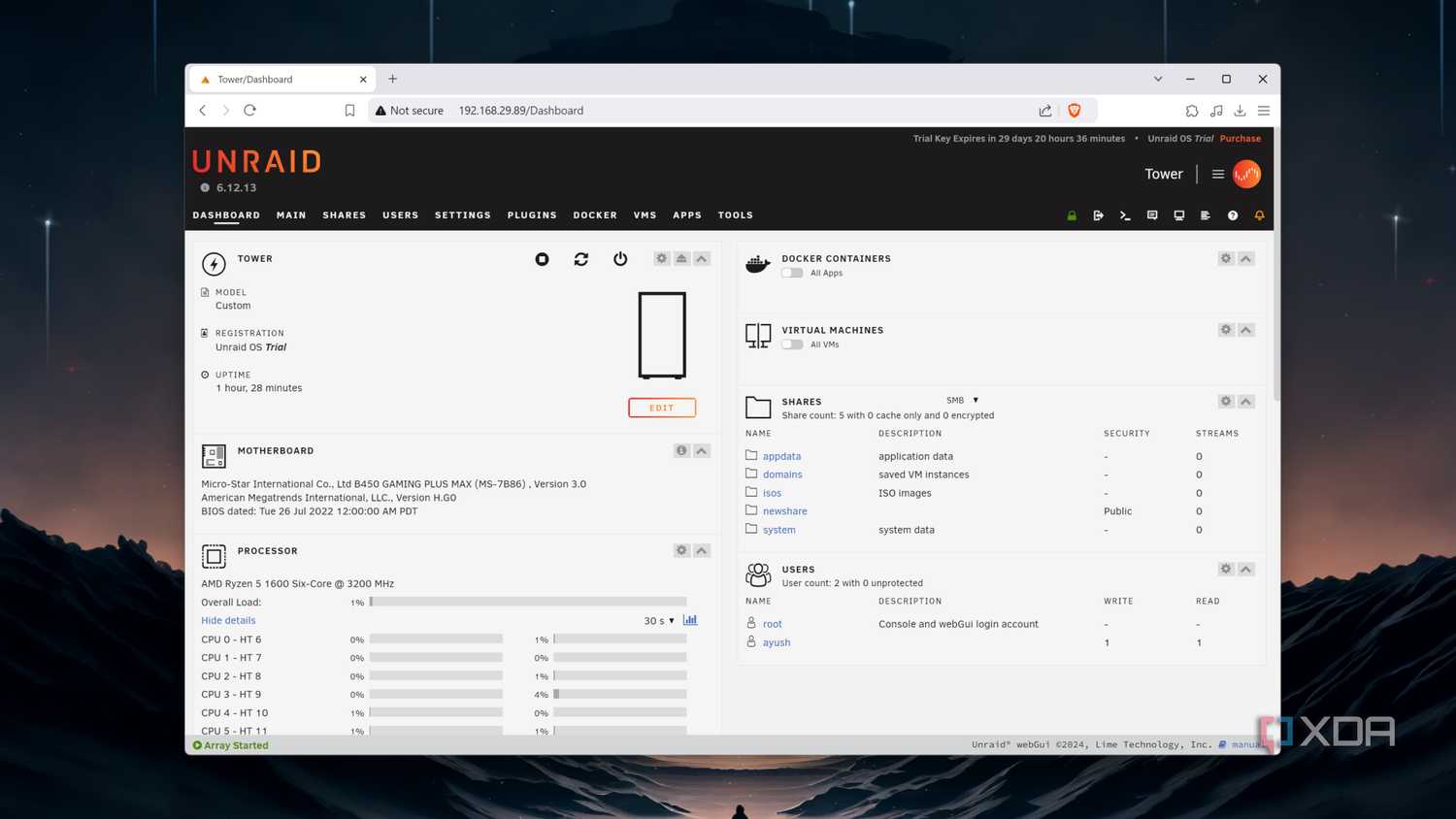1456x819 pixels.
Task: Collapse the Motherboard panel
Action: tap(702, 450)
